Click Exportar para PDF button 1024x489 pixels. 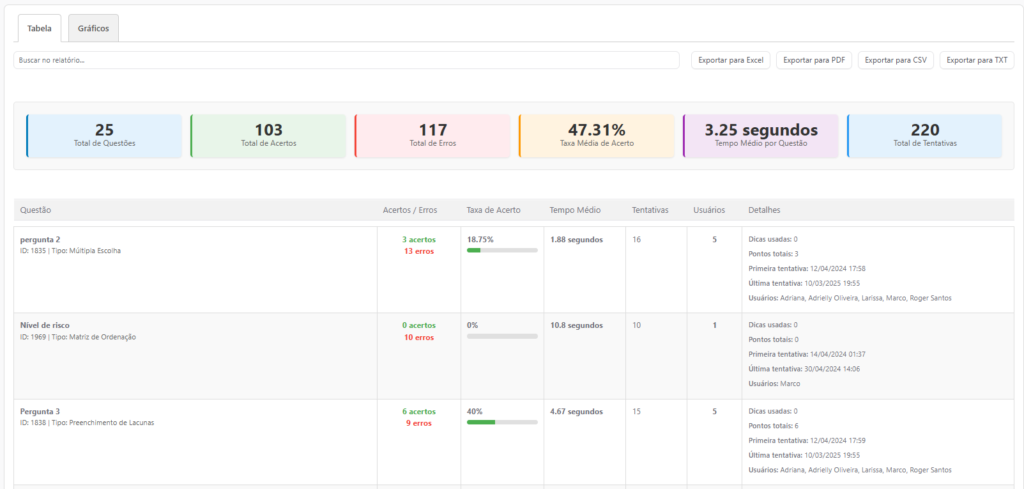point(814,60)
